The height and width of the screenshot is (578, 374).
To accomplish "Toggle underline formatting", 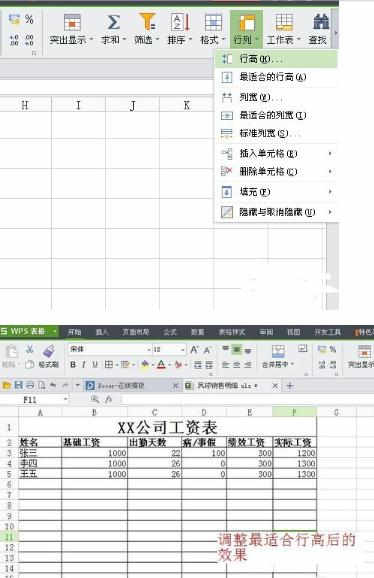I will pyautogui.click(x=95, y=365).
